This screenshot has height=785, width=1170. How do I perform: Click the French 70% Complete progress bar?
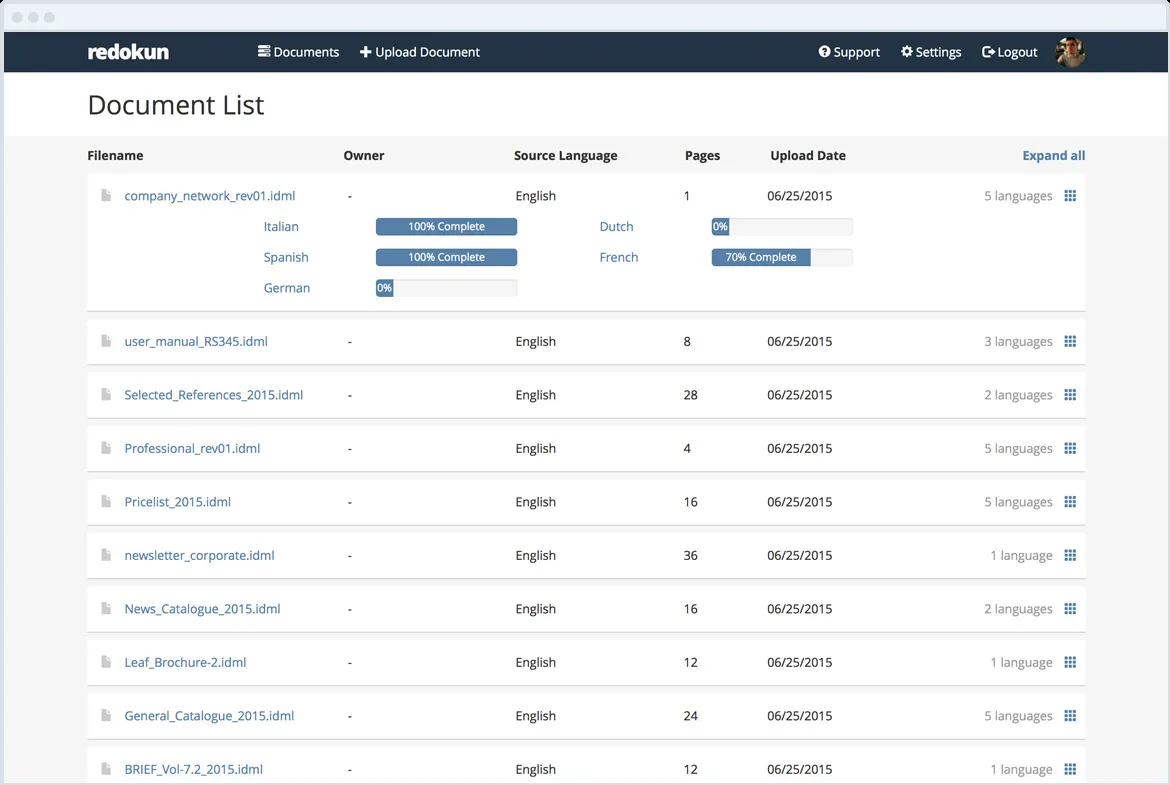[x=781, y=258]
